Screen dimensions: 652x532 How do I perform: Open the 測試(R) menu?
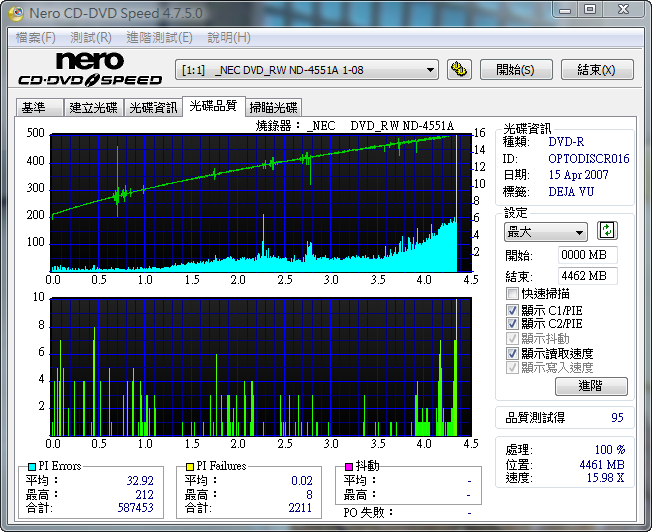point(91,38)
